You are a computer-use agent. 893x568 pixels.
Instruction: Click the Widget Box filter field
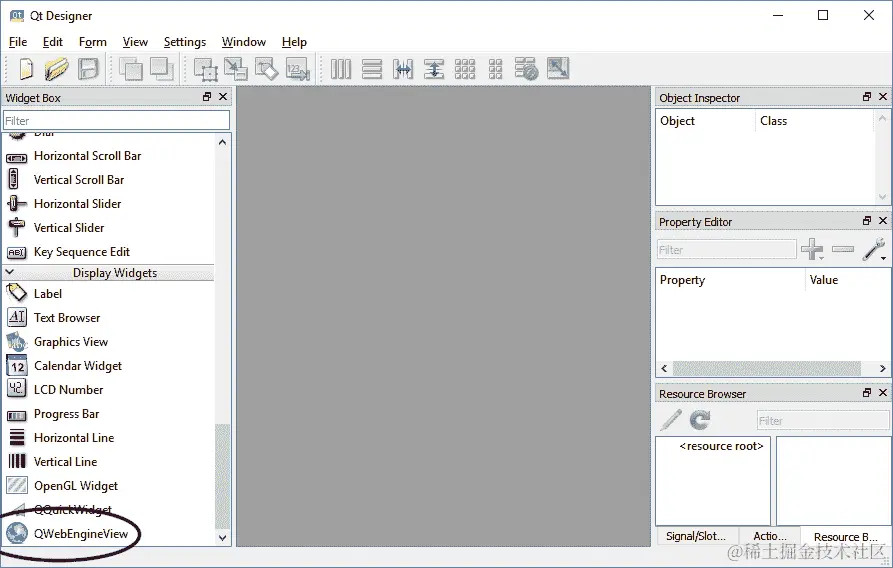tap(116, 121)
